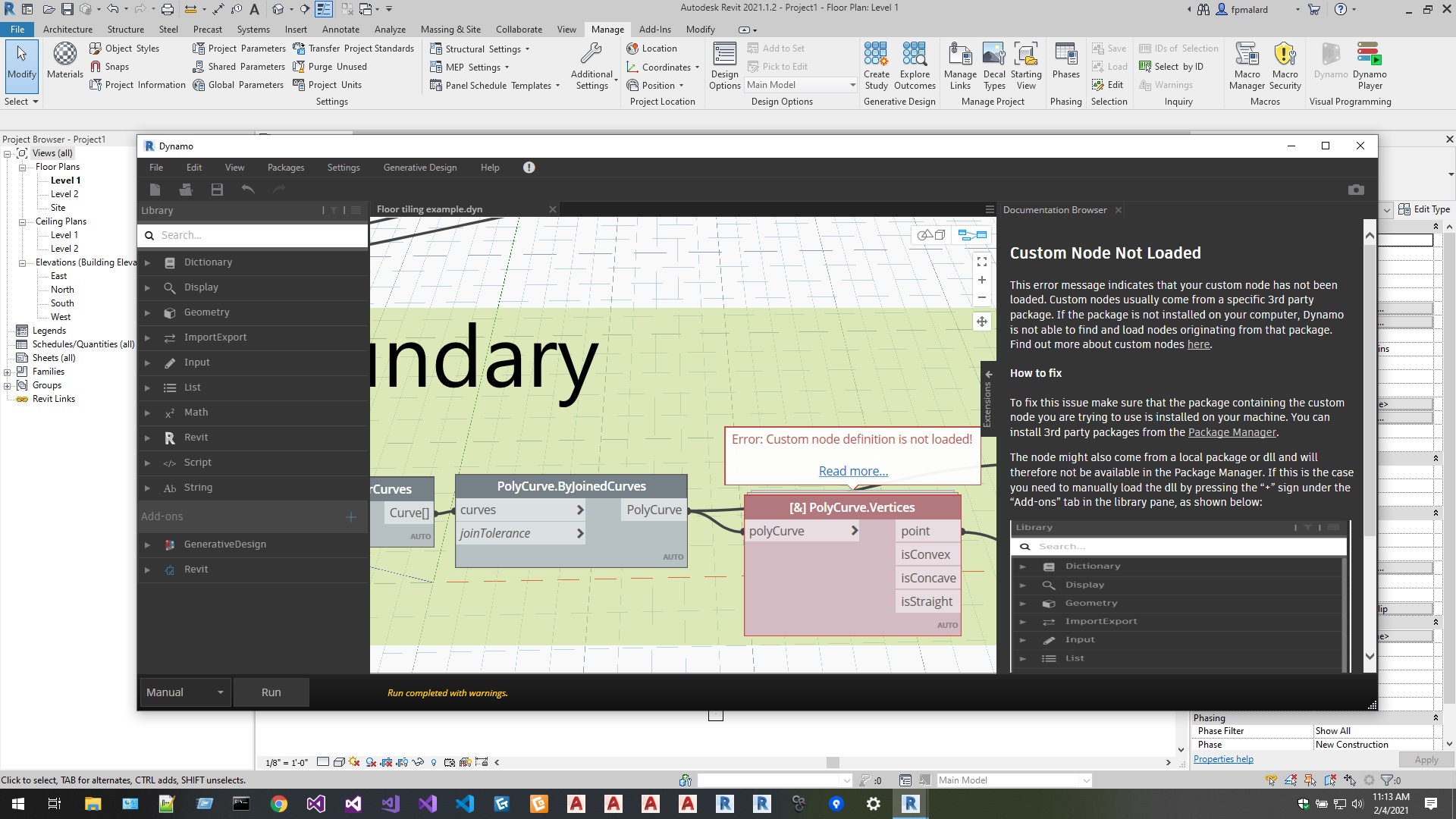Click the Library search field

click(x=250, y=235)
